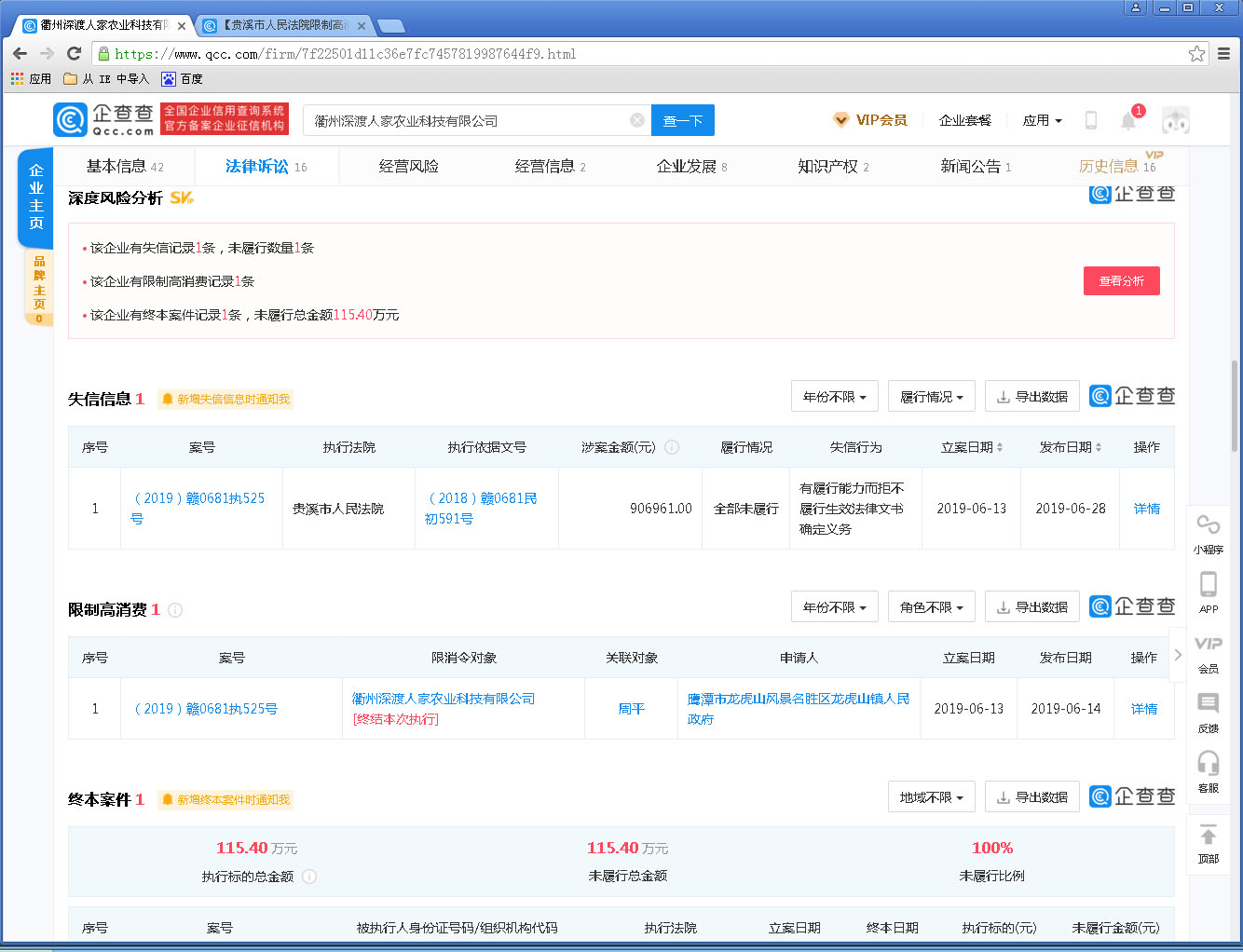This screenshot has width=1243, height=952.
Task: Open 地域不限 filter dropdown
Action: [932, 797]
